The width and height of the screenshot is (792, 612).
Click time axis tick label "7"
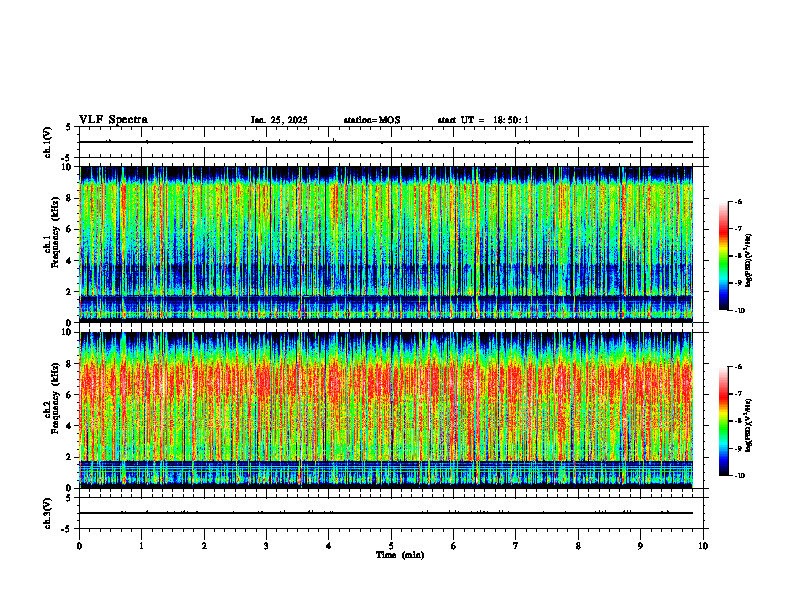pyautogui.click(x=516, y=546)
